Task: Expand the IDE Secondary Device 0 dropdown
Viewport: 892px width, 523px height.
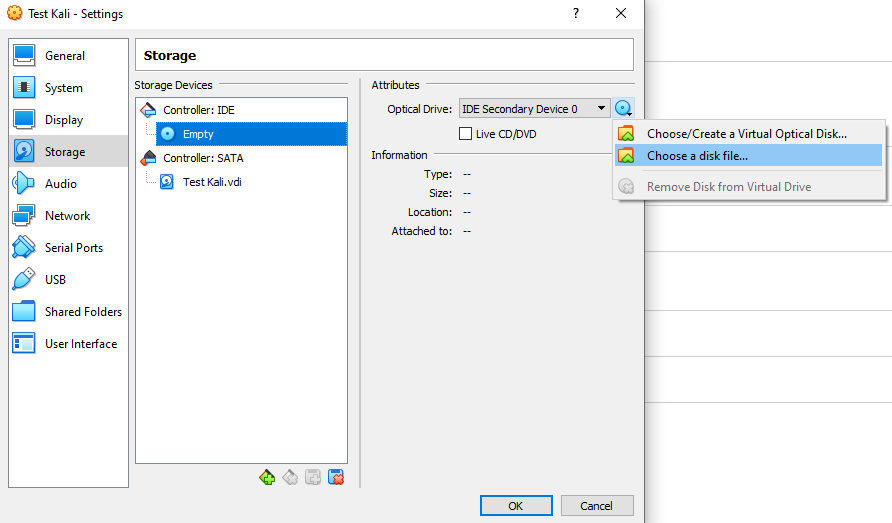Action: [x=534, y=109]
